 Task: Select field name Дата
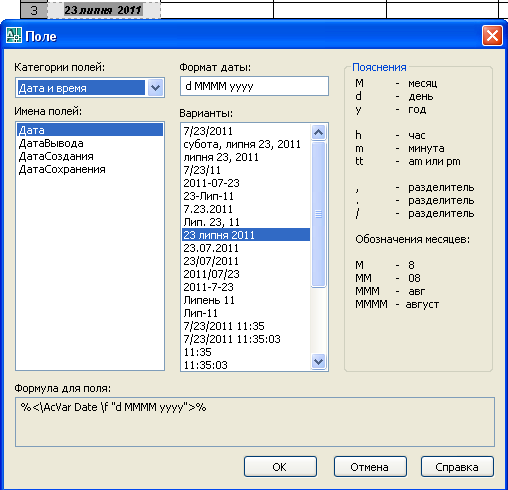[90, 130]
